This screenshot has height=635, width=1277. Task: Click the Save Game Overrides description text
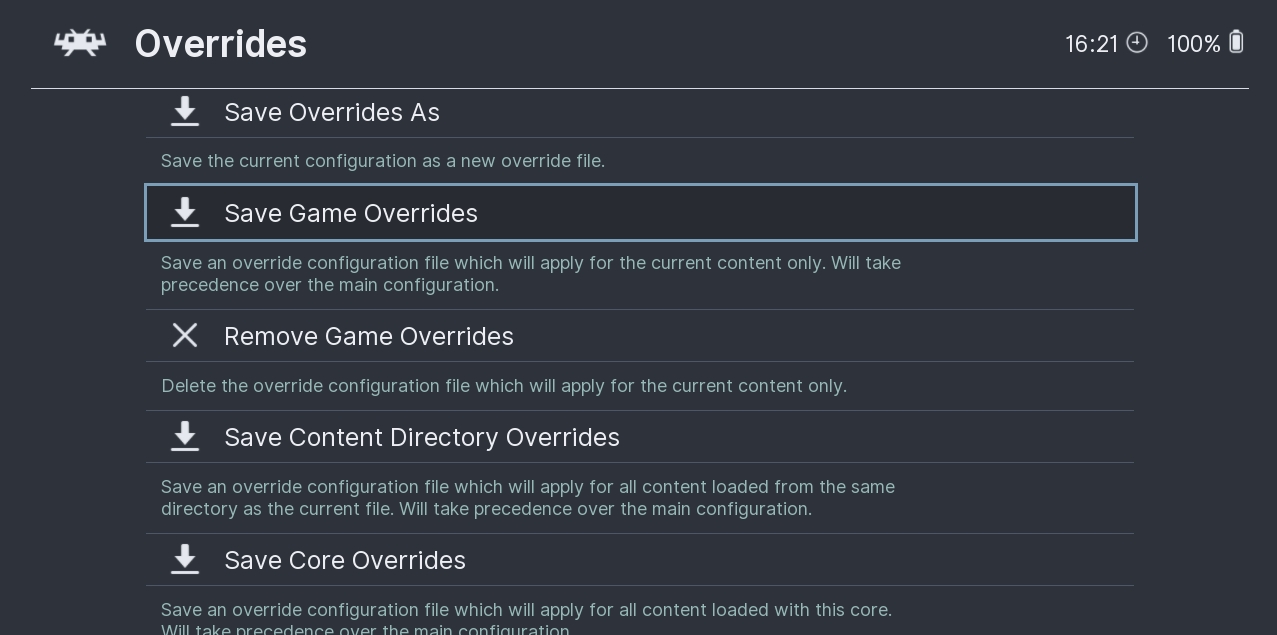[x=531, y=274]
